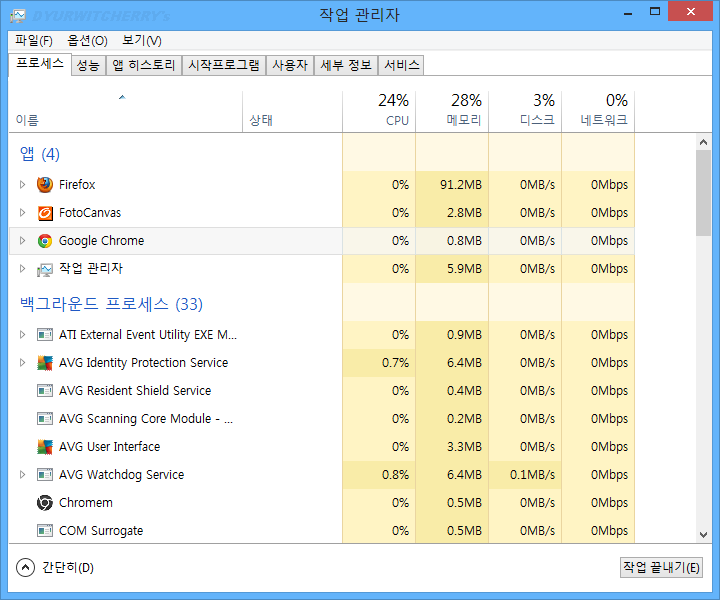
Task: Open the 옵션 menu
Action: tap(87, 41)
